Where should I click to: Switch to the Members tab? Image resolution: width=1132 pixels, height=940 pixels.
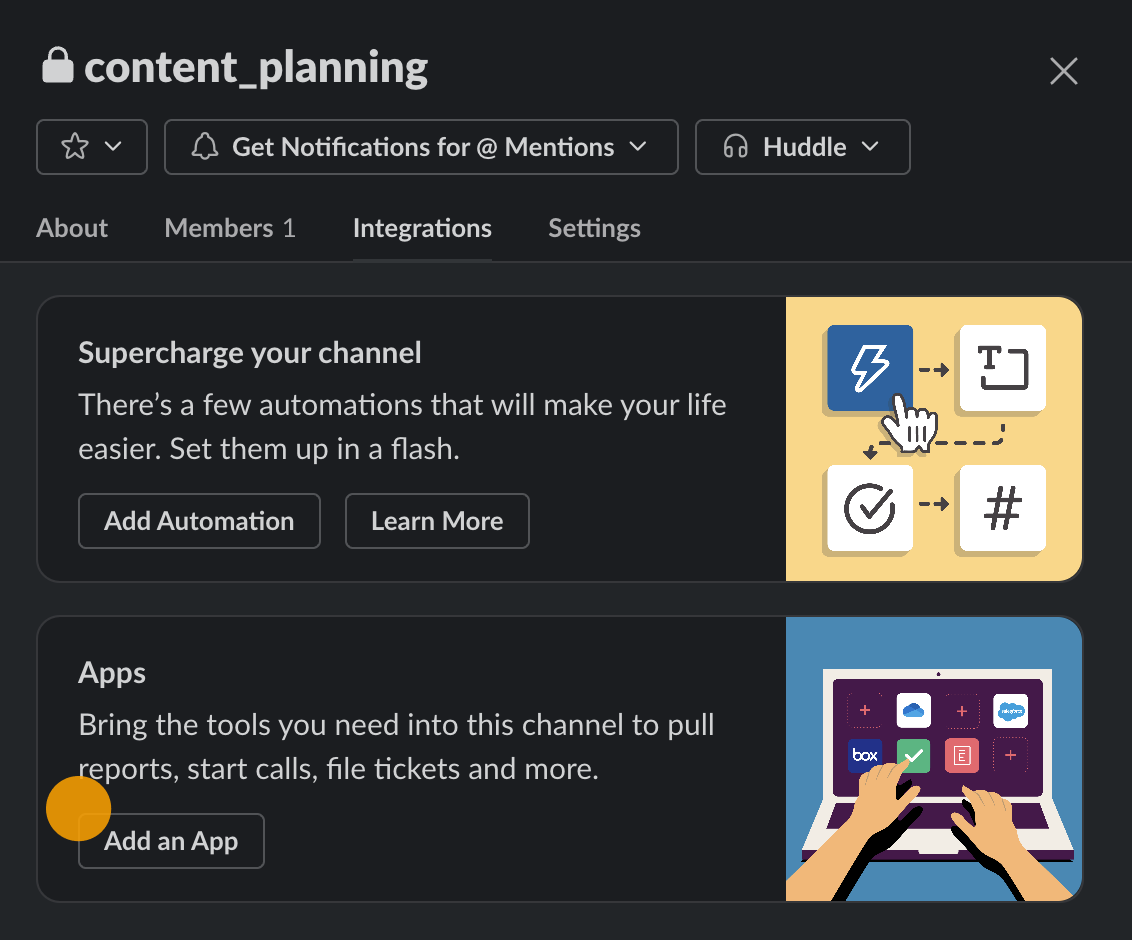pyautogui.click(x=230, y=228)
